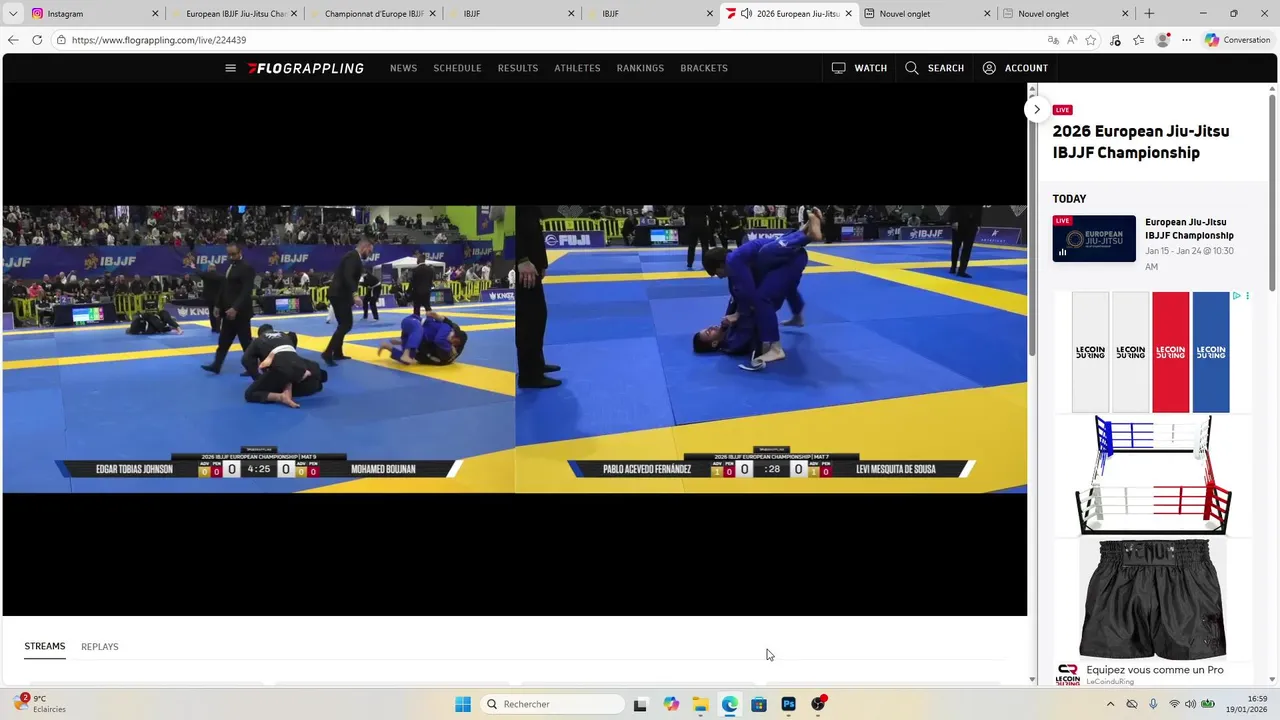The width and height of the screenshot is (1280, 720).
Task: Open the Edge profile avatar
Action: (x=1162, y=40)
